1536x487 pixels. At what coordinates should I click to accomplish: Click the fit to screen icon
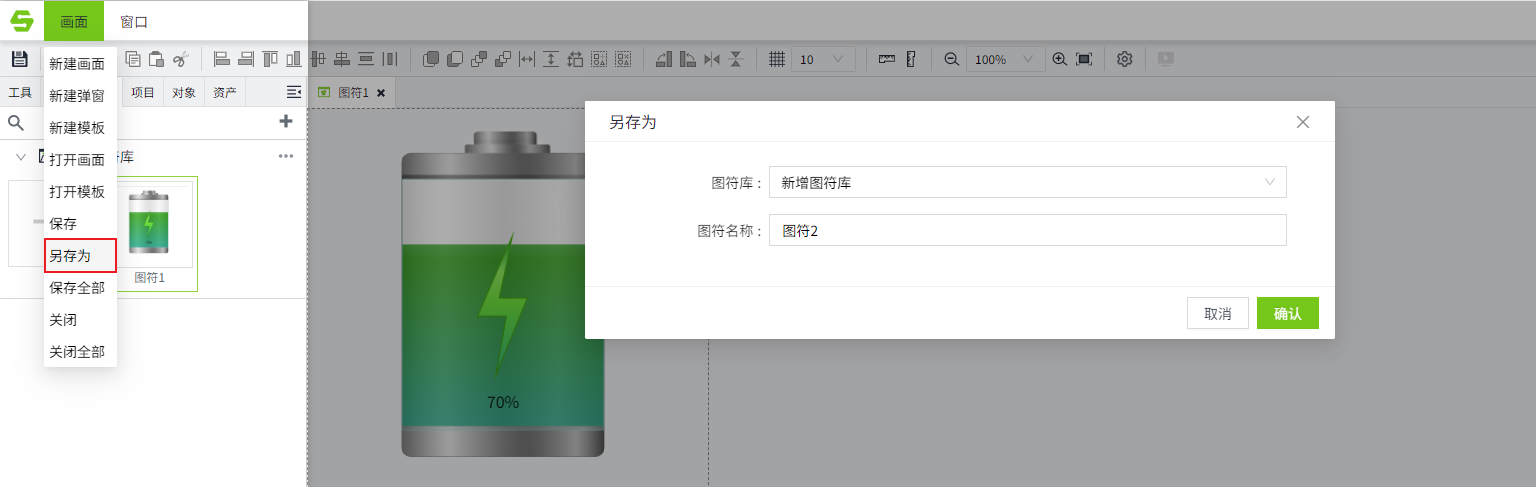click(x=1084, y=59)
